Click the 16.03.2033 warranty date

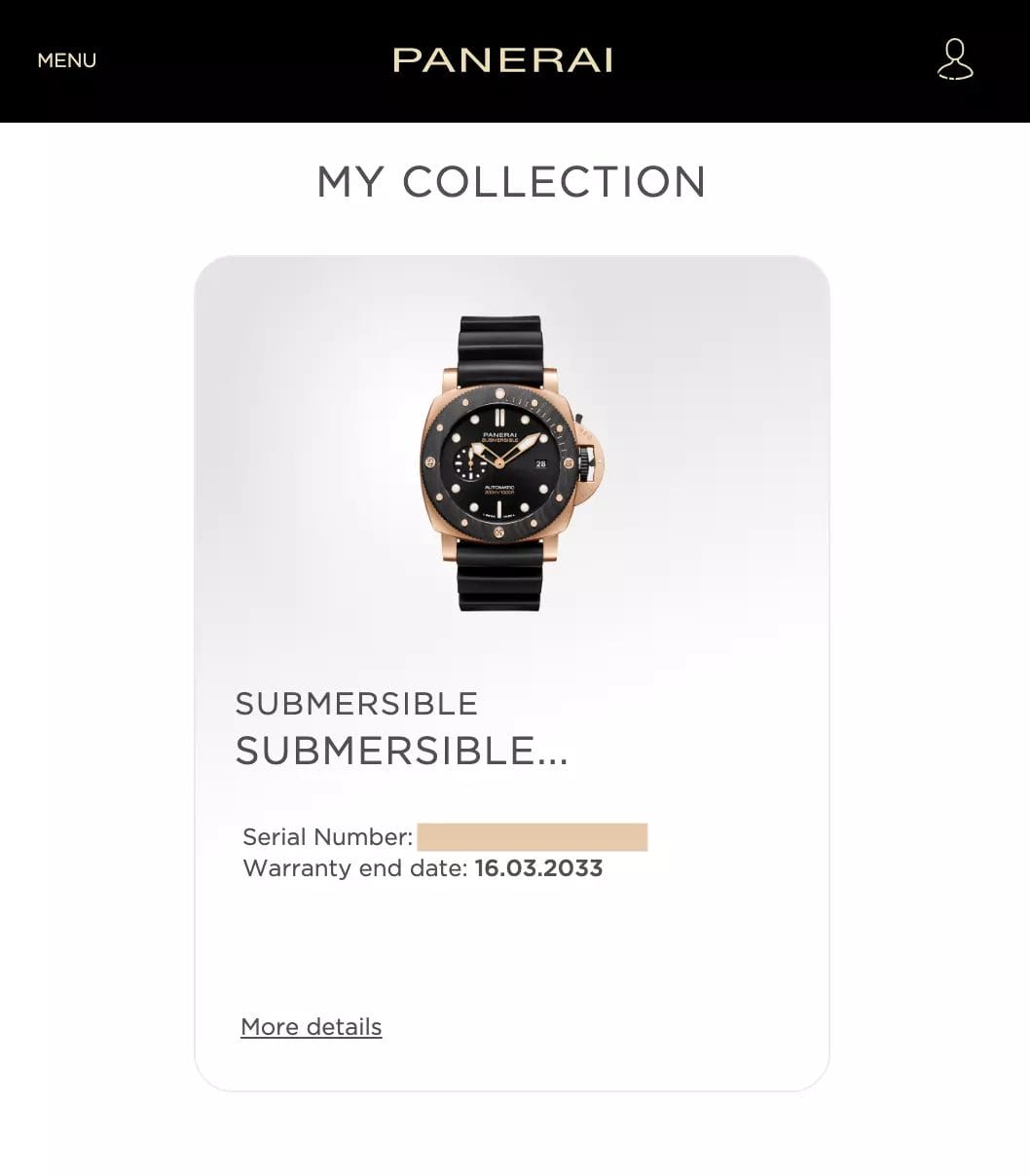click(x=538, y=868)
